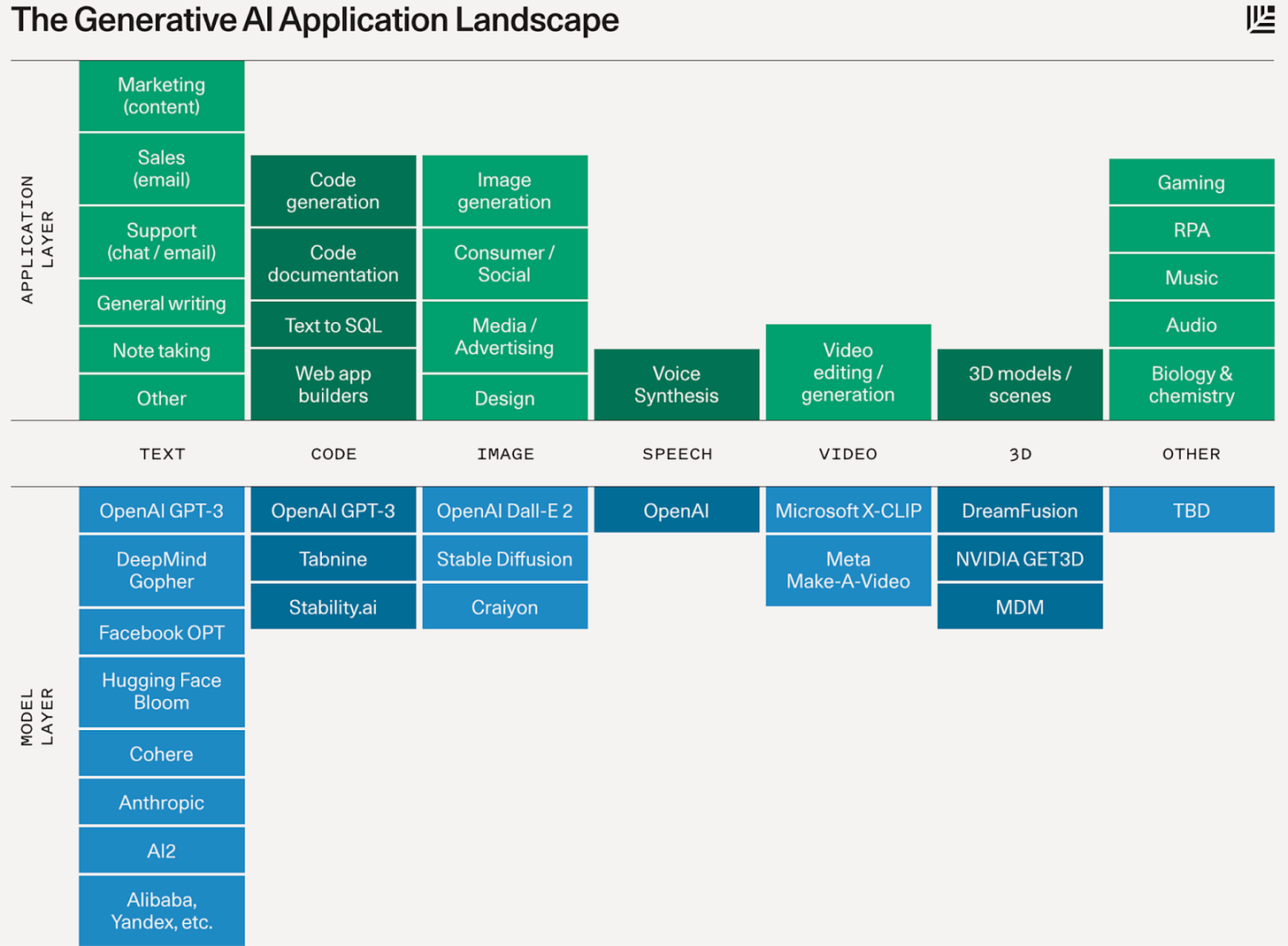Click the "Voice Synthesis" box
Image resolution: width=1288 pixels, height=946 pixels.
677,384
